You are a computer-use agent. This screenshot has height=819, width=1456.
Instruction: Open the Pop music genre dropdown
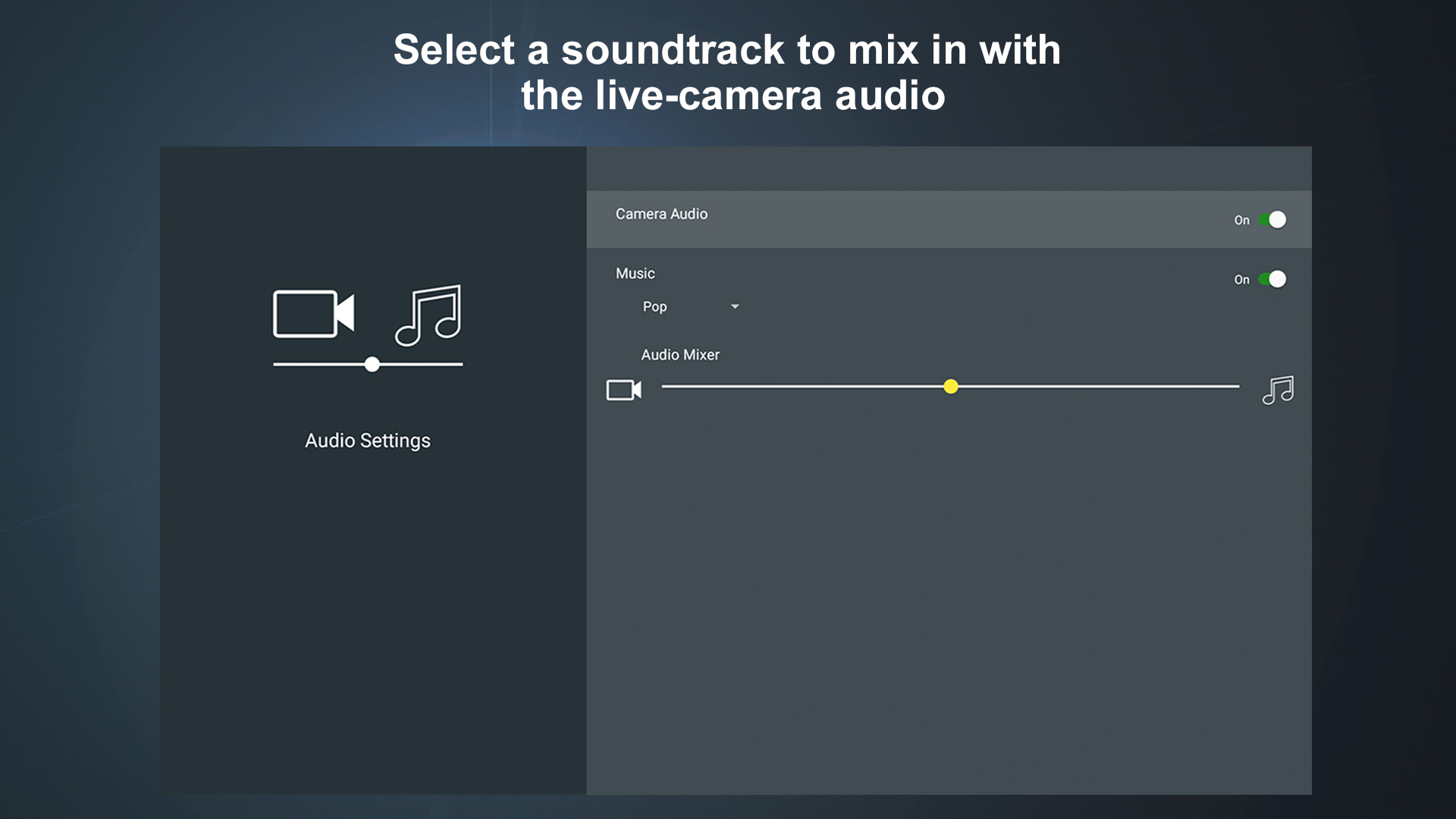655,306
